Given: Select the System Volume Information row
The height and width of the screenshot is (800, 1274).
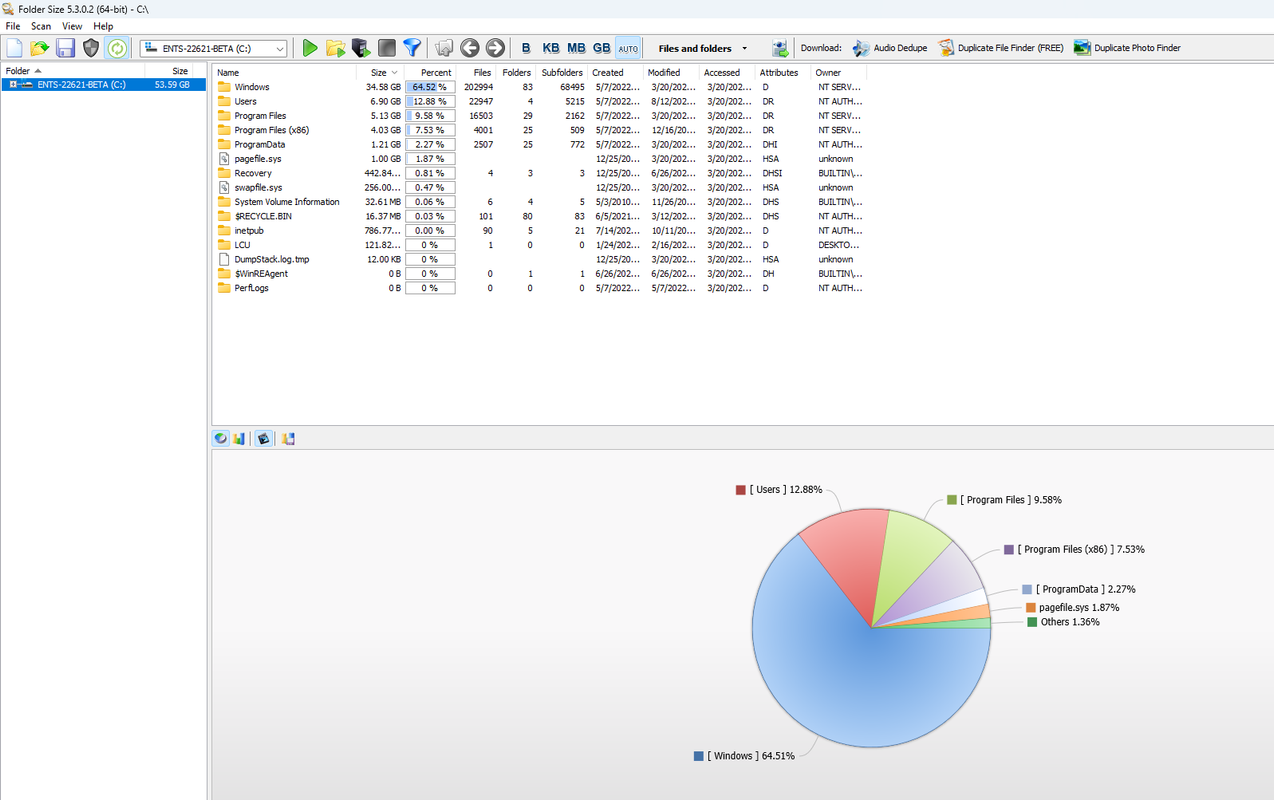Looking at the screenshot, I should click(540, 202).
